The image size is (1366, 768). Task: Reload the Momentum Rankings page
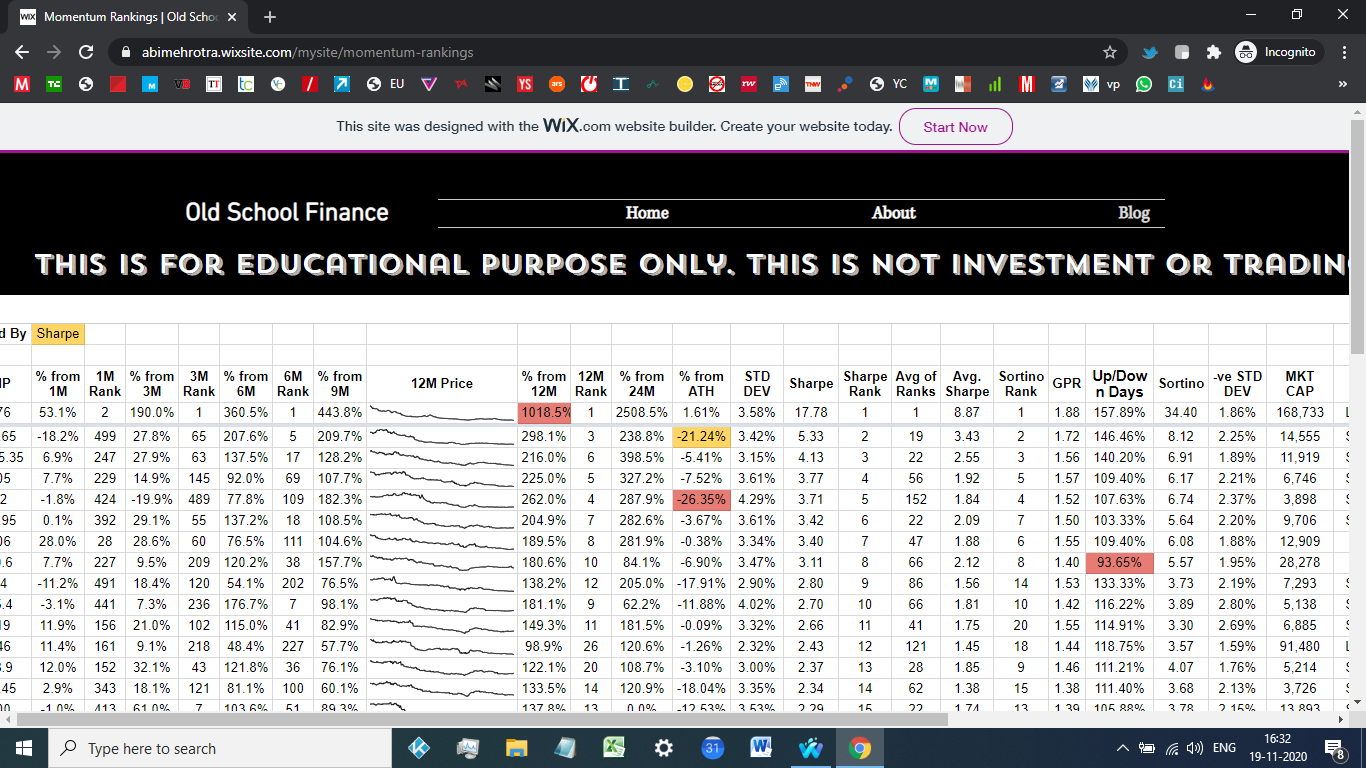tap(86, 52)
